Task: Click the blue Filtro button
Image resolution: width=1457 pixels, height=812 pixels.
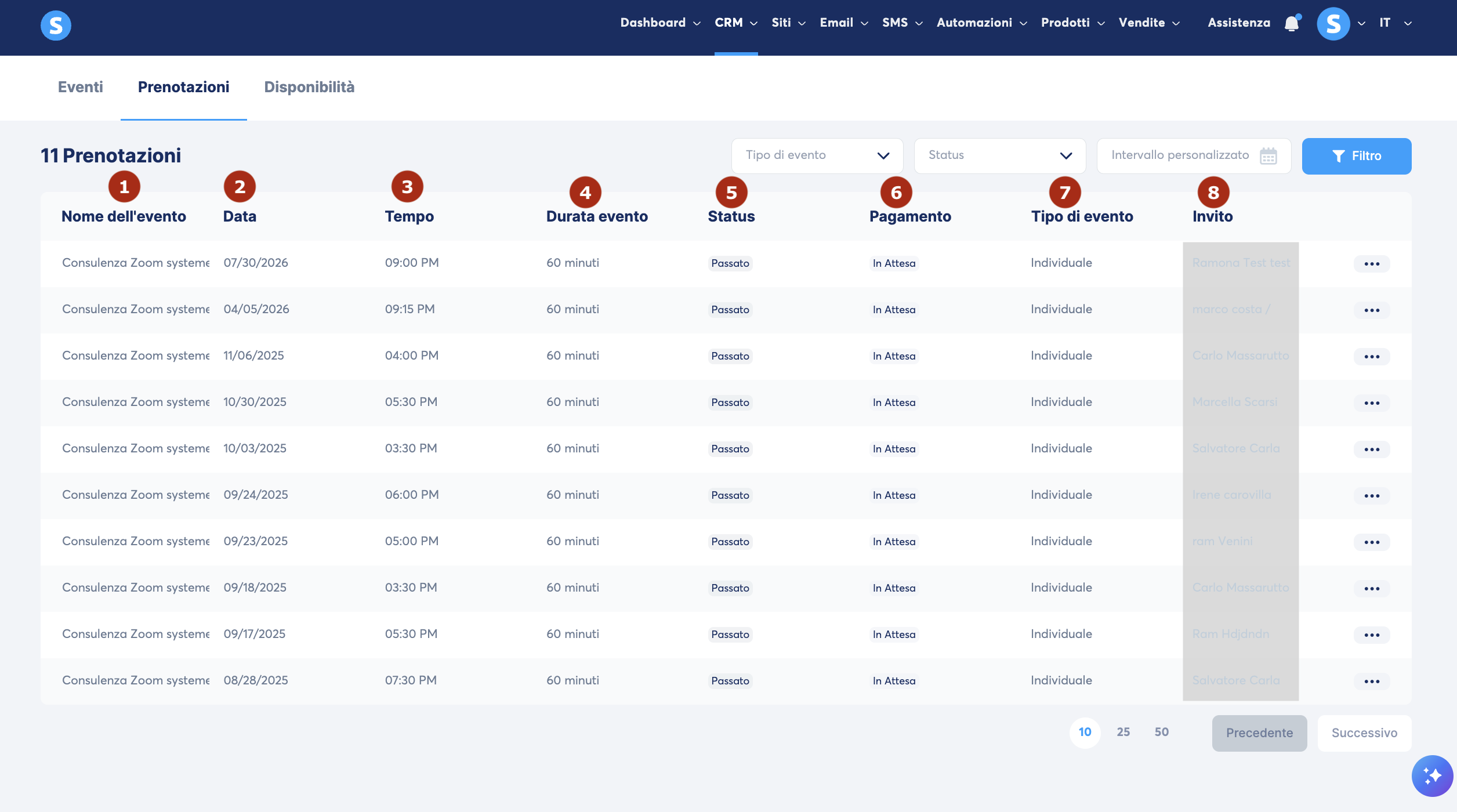Action: click(1357, 156)
